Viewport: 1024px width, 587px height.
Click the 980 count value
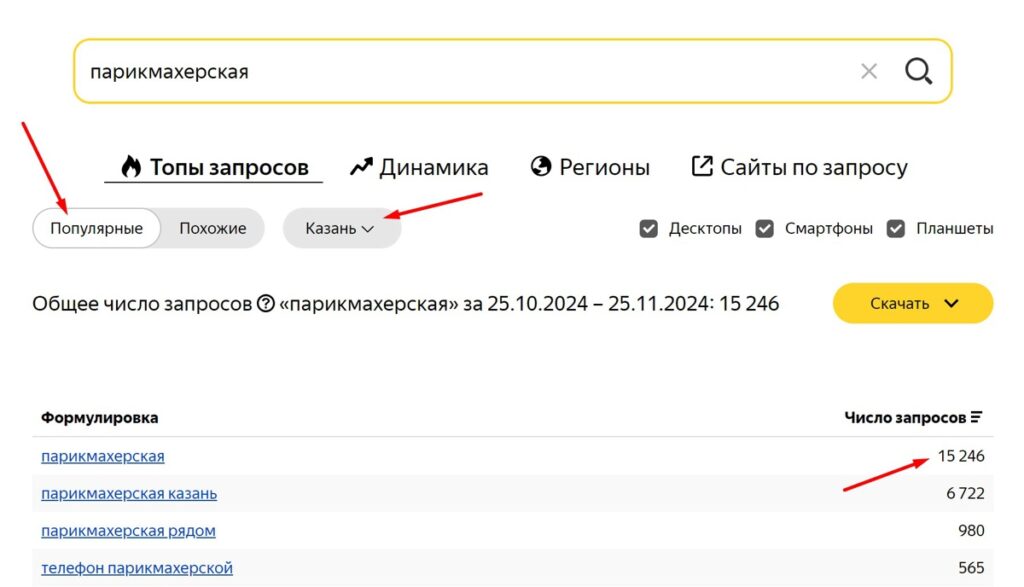tap(971, 530)
